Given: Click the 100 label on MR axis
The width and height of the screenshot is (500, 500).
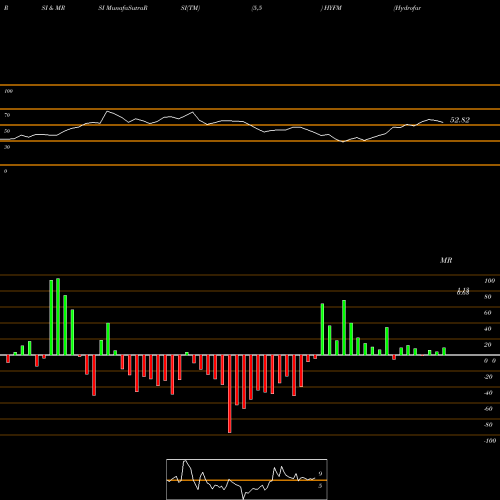Looking at the screenshot, I should coord(489,281).
